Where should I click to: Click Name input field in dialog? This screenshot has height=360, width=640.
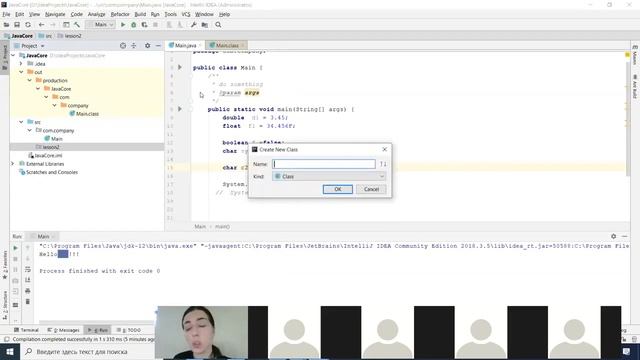[x=324, y=164]
